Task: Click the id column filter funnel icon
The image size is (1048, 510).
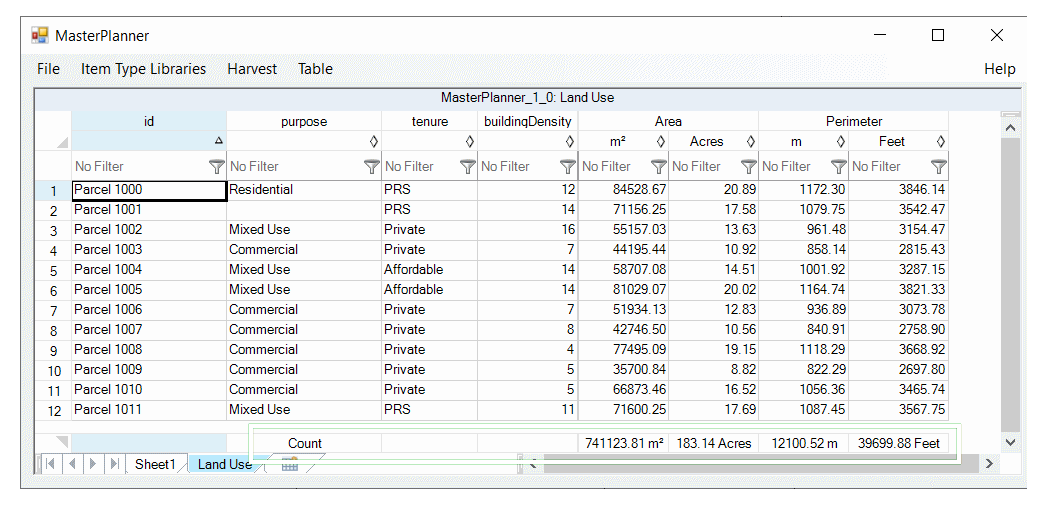Action: pyautogui.click(x=217, y=166)
